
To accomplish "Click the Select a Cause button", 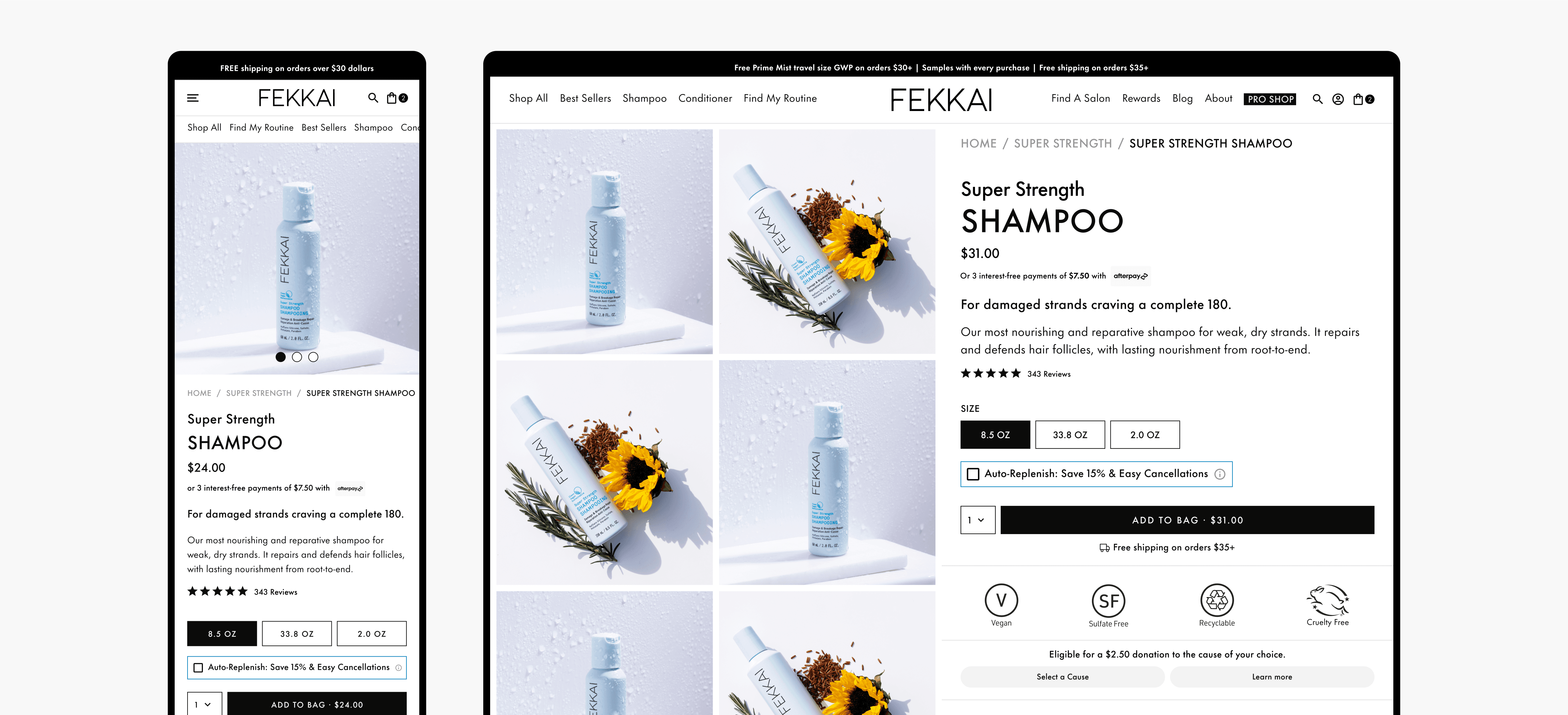I will [1062, 677].
